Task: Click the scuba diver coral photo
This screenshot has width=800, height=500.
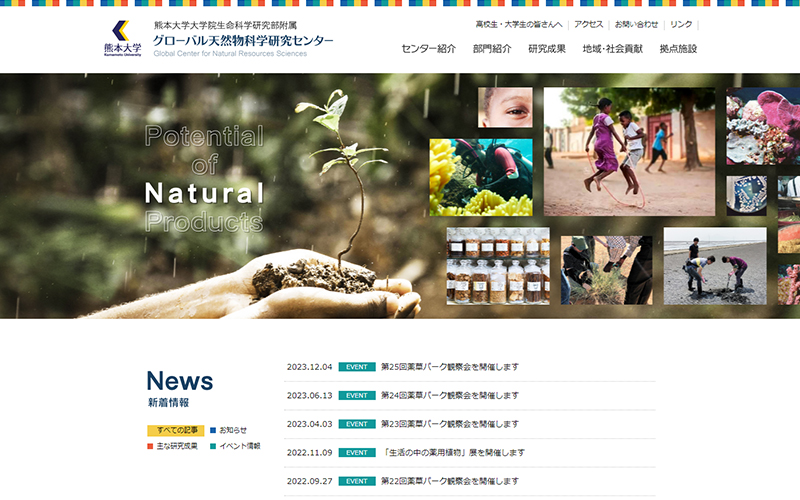Action: (x=481, y=177)
